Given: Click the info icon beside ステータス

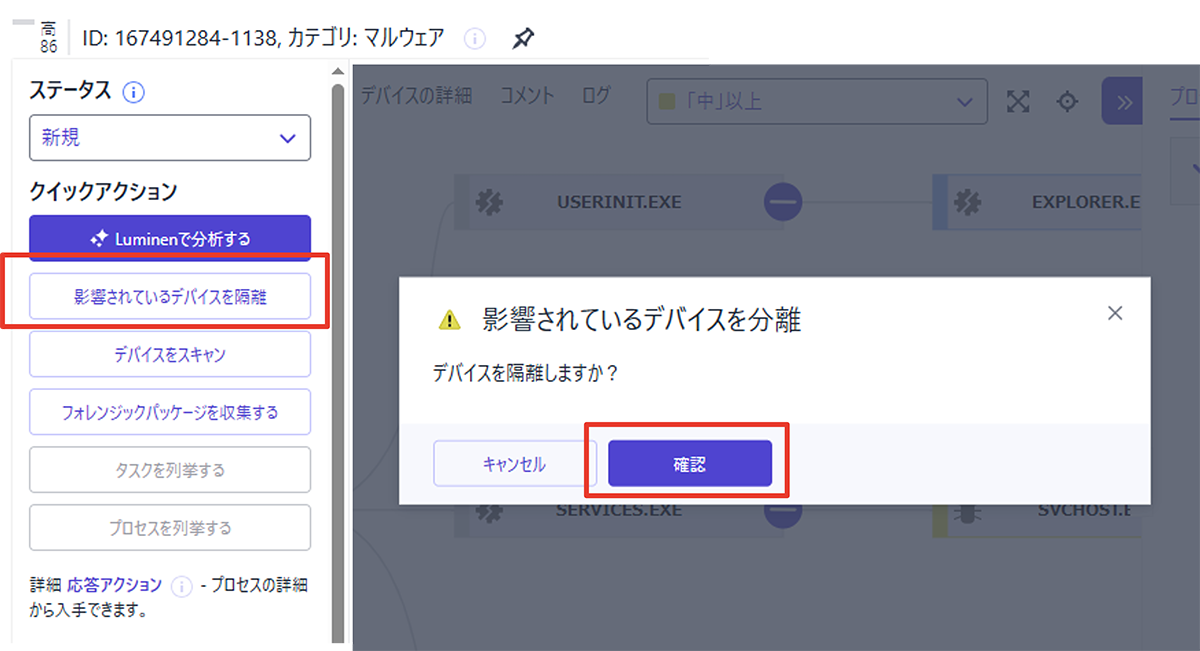Looking at the screenshot, I should [133, 92].
